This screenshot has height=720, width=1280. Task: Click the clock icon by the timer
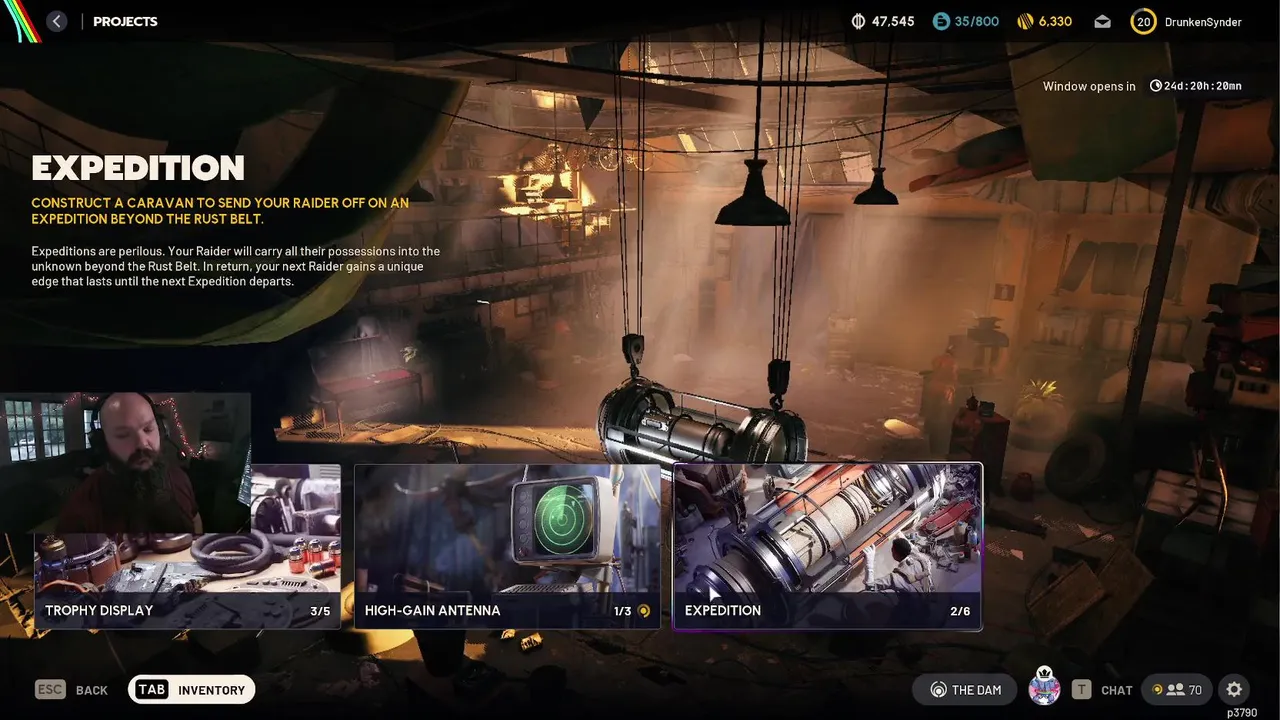coord(1156,86)
